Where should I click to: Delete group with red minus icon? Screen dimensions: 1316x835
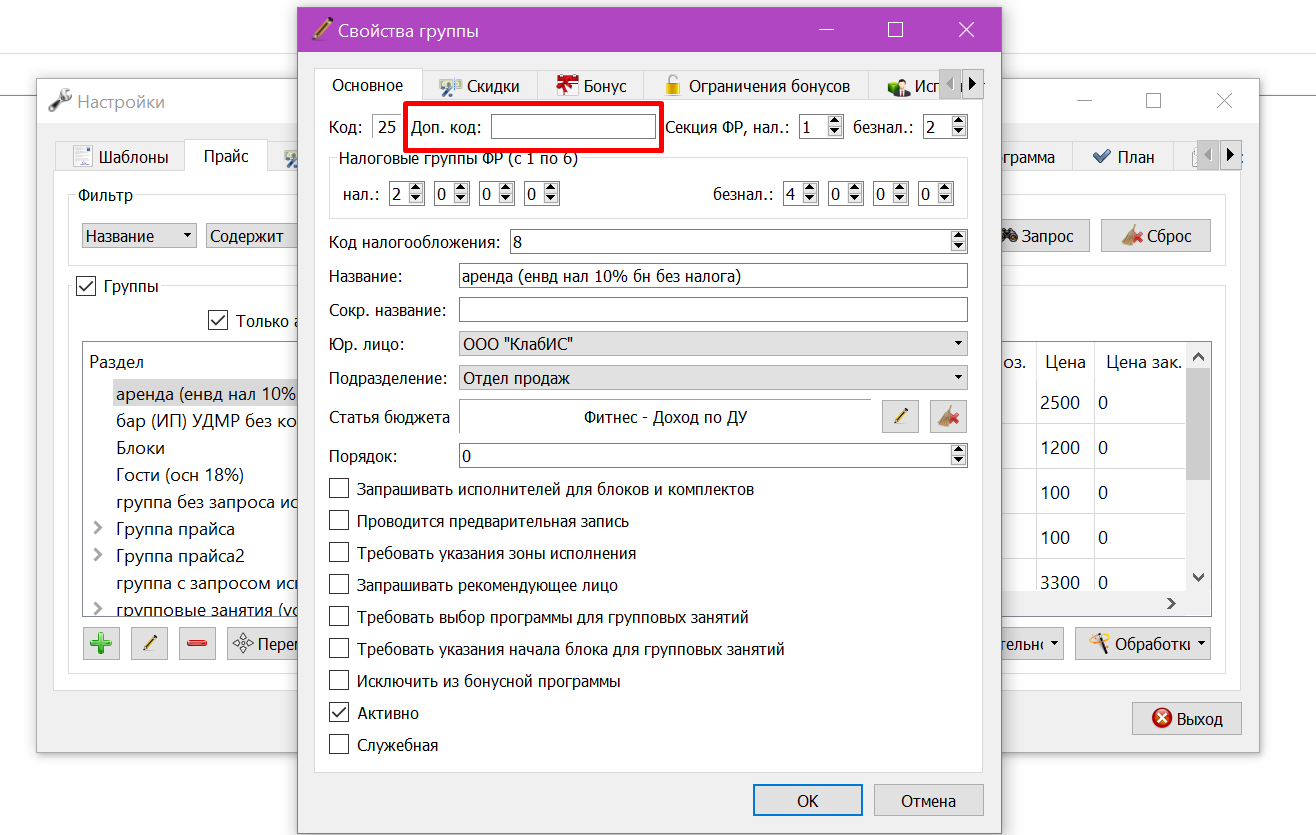[x=197, y=644]
